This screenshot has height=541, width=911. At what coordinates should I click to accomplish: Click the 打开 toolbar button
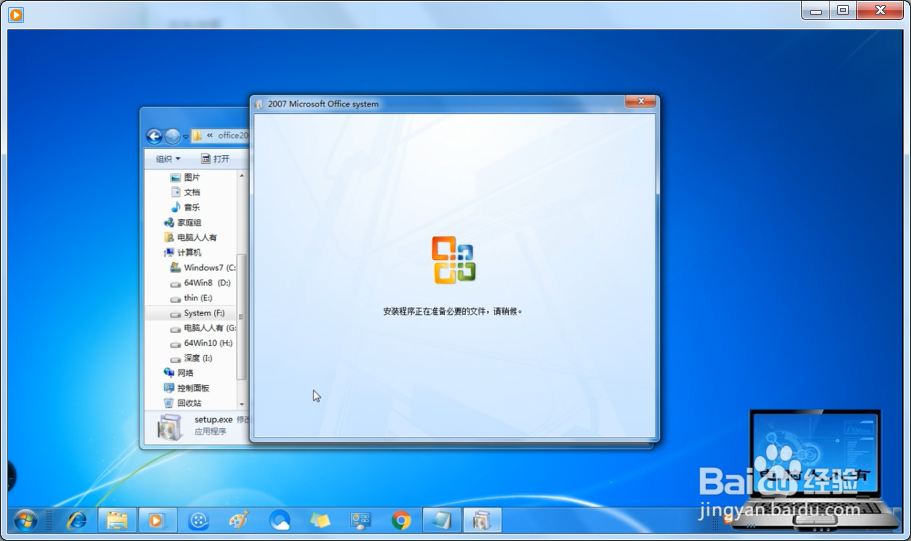pos(215,159)
